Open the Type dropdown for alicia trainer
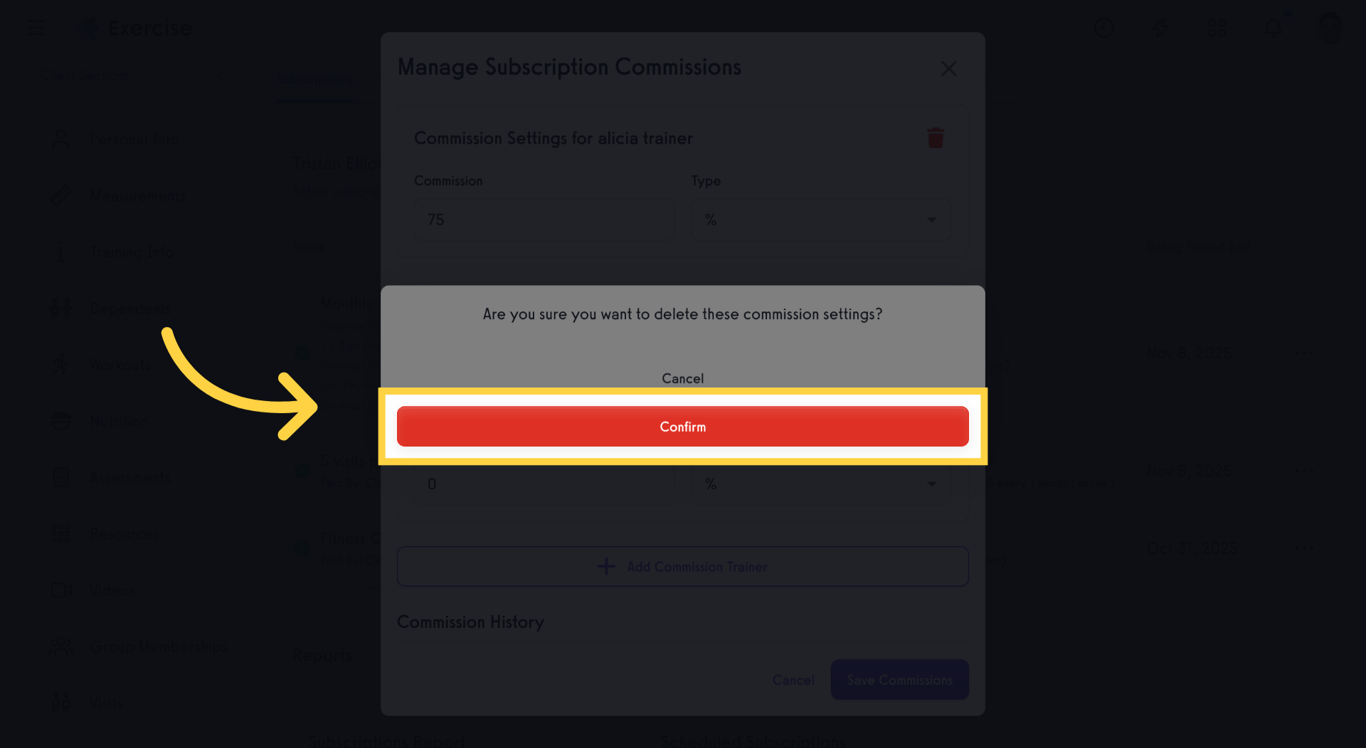This screenshot has width=1366, height=748. [820, 220]
